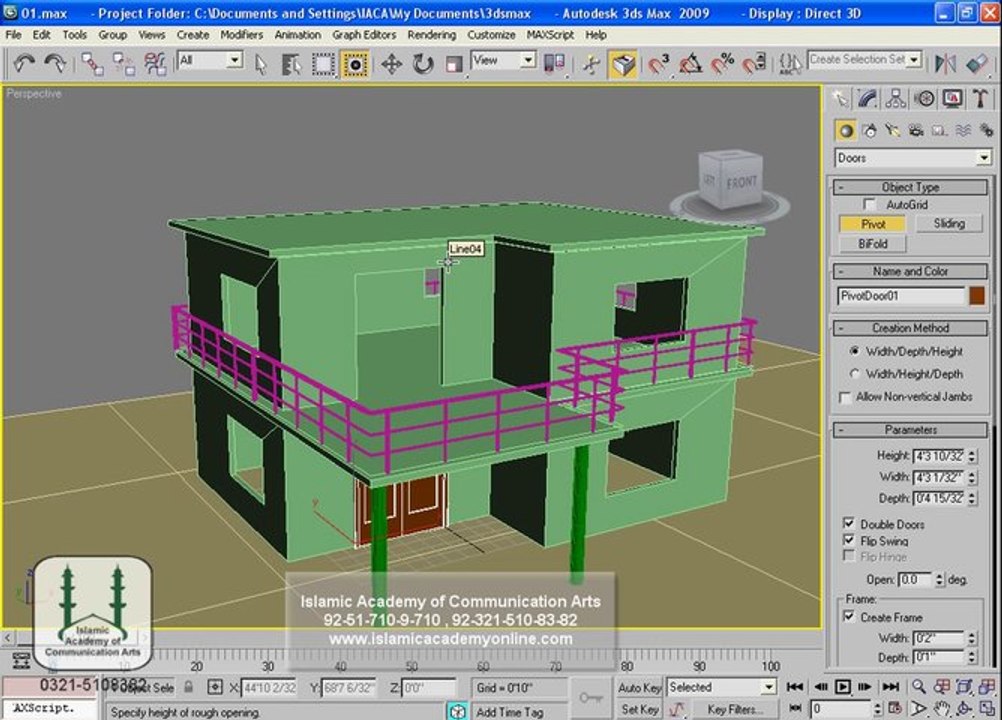Open the Rendering menu
Image resolution: width=1002 pixels, height=720 pixels.
point(431,34)
